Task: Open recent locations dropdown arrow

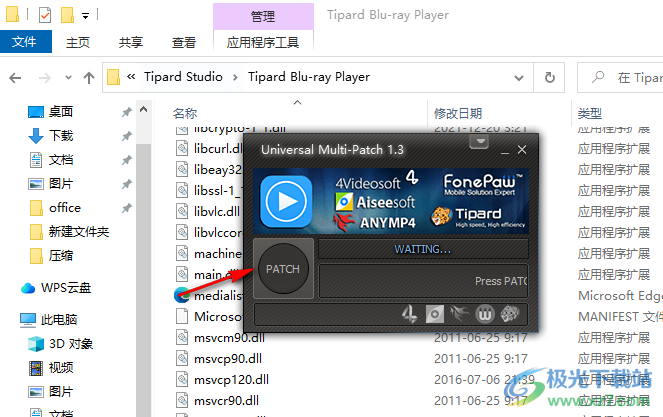Action: point(68,78)
